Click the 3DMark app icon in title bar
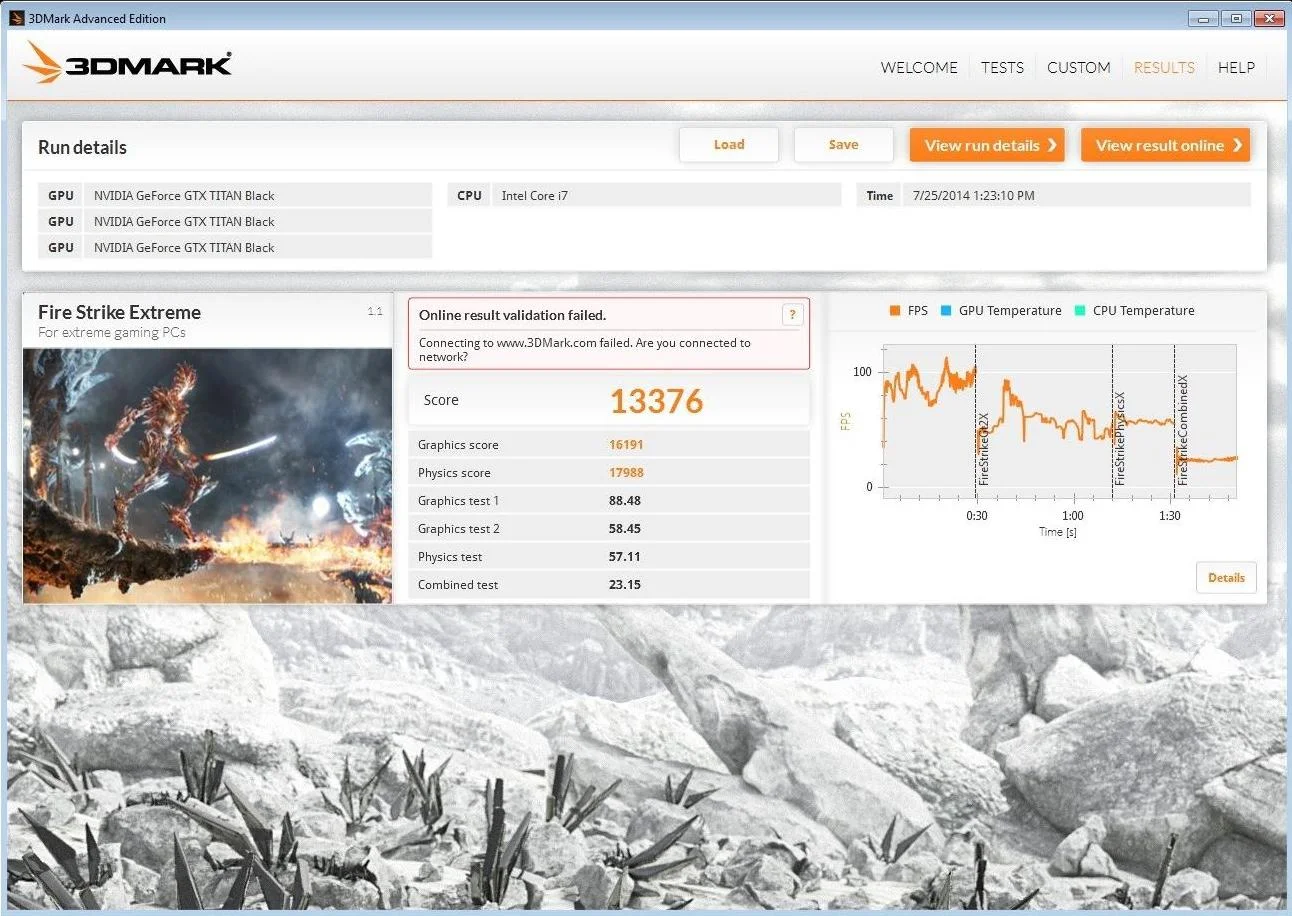The width and height of the screenshot is (1292, 916). (x=16, y=18)
